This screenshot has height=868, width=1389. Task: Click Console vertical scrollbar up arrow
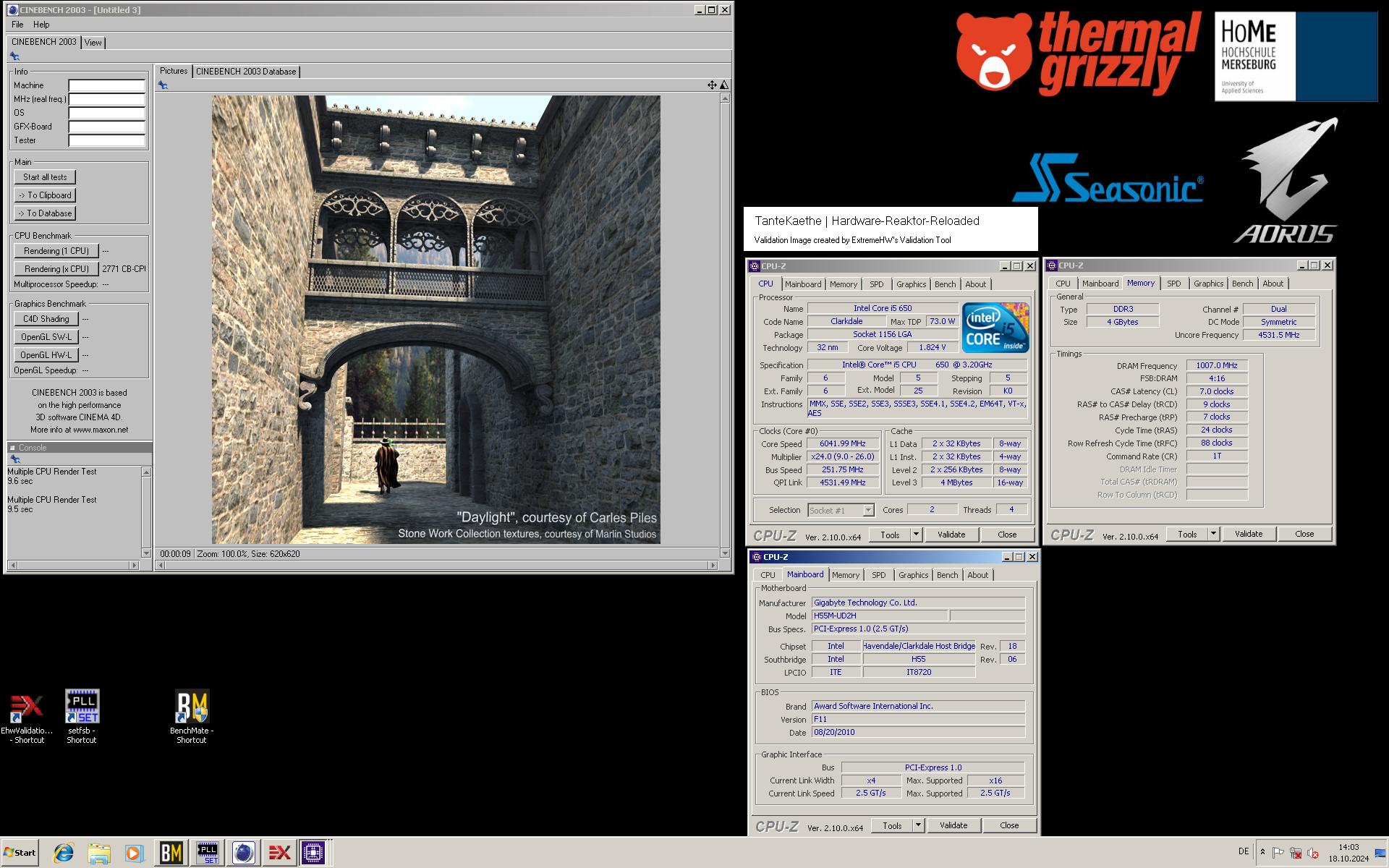pyautogui.click(x=146, y=472)
